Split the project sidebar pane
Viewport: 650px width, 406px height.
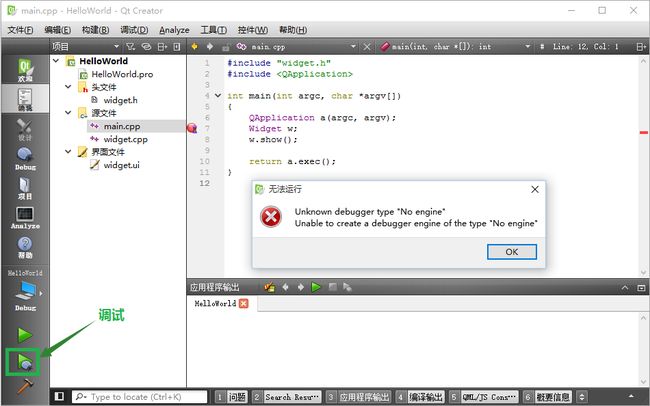click(162, 46)
